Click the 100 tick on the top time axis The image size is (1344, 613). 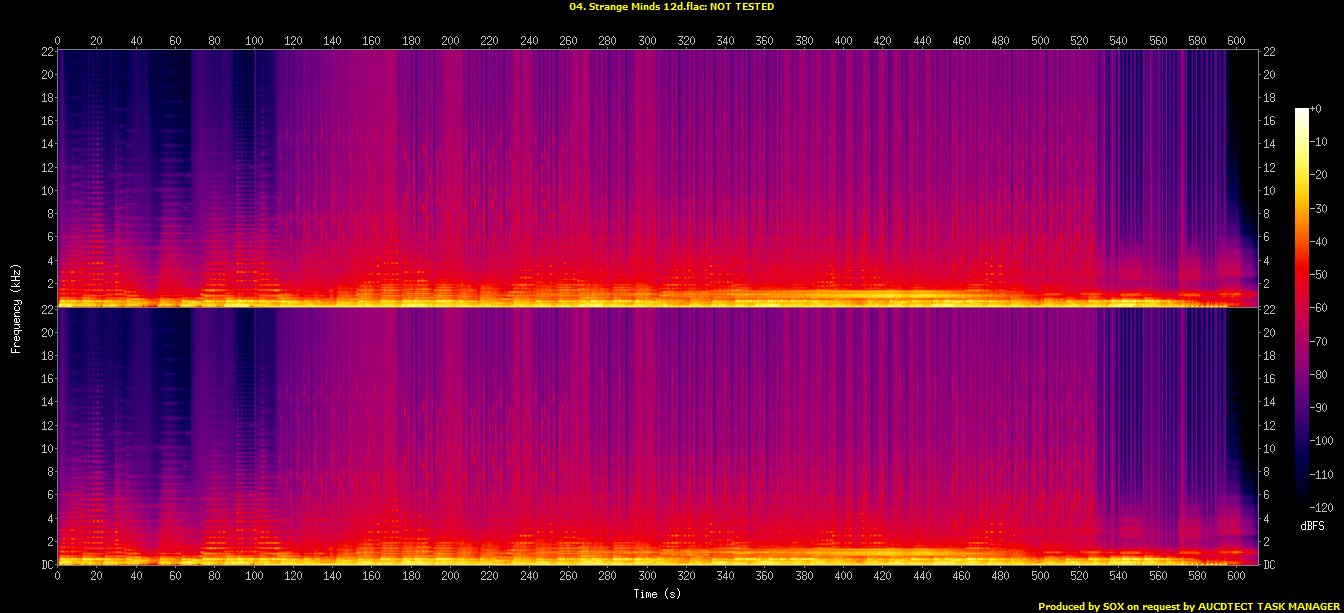pos(254,40)
